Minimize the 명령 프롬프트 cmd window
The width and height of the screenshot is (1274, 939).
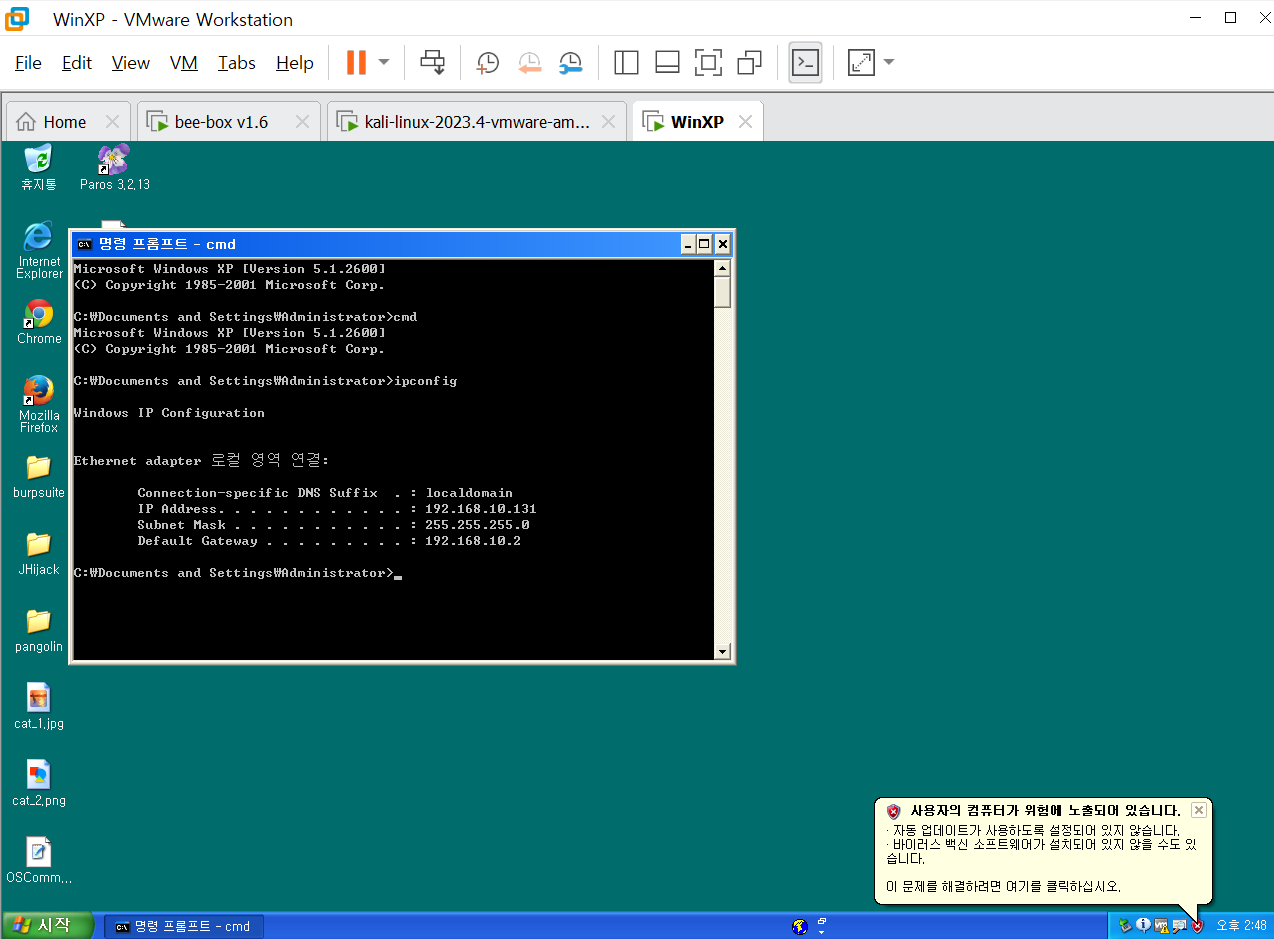(688, 244)
